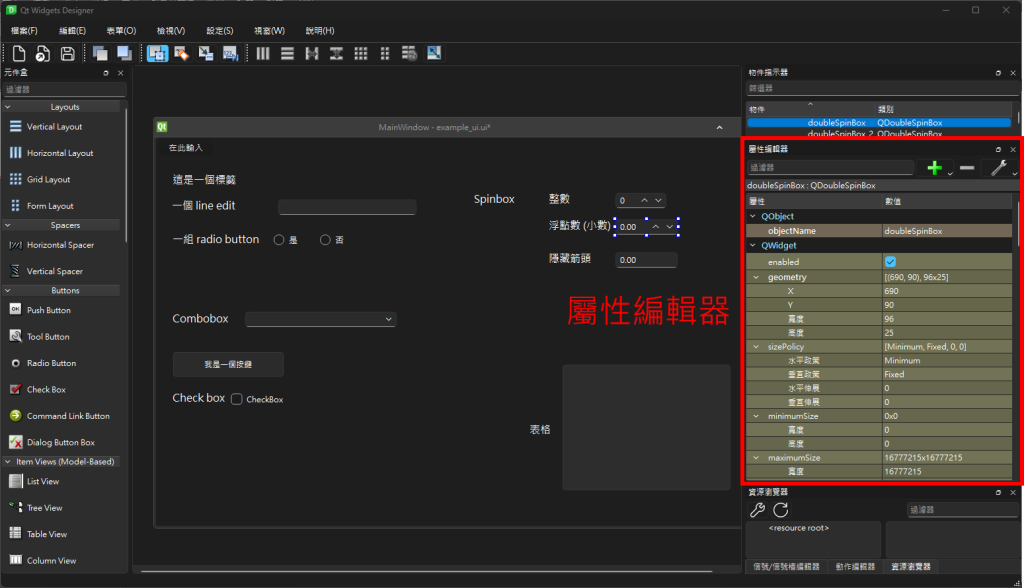1024x588 pixels.
Task: Open the 說明(H) menu
Action: [320, 31]
